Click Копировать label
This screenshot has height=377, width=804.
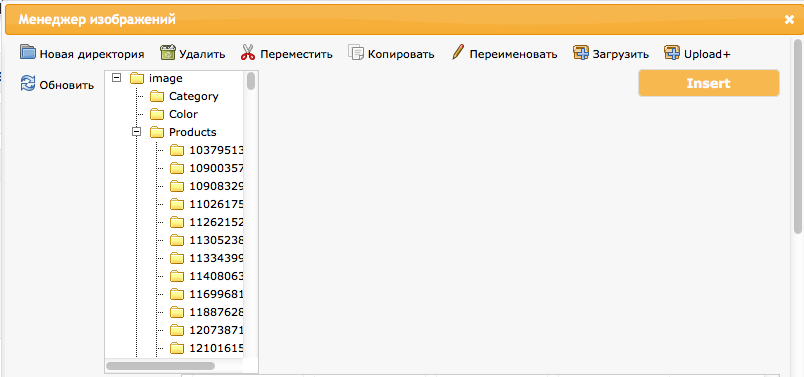pos(401,54)
